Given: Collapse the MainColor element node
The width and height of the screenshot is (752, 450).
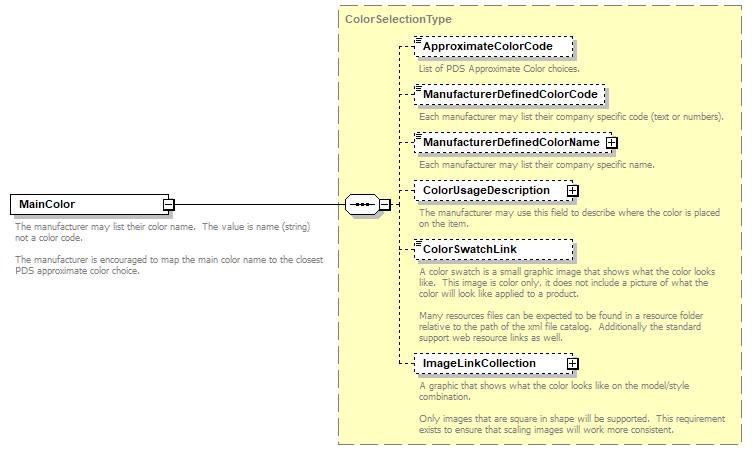Looking at the screenshot, I should tap(169, 205).
